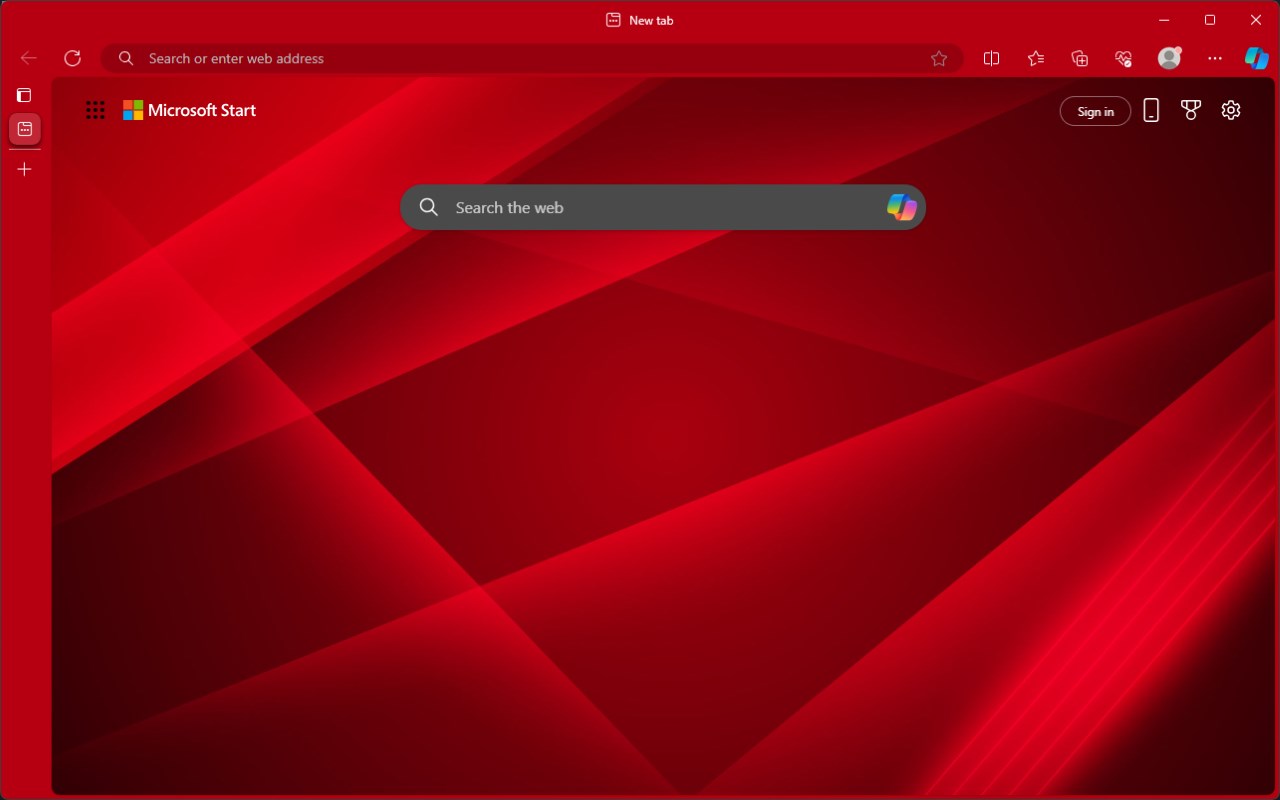Open the split screen view
Screen dimensions: 1280x800
click(x=991, y=58)
